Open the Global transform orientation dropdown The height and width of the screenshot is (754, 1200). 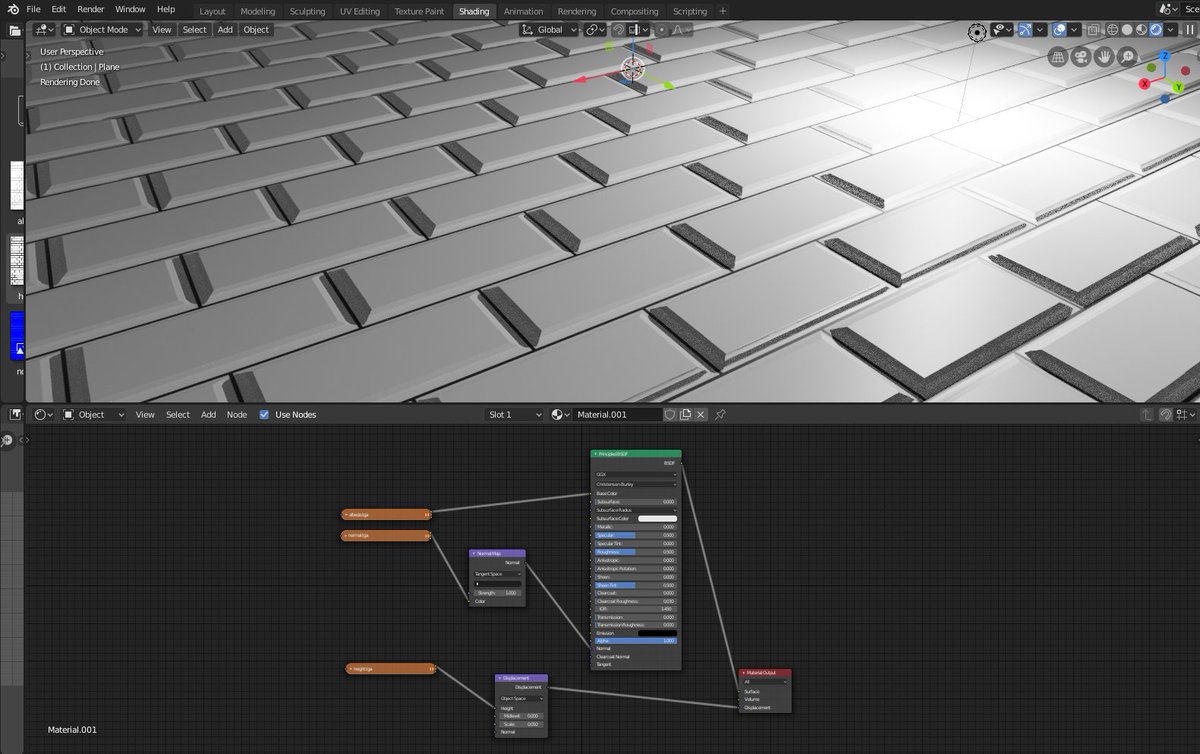point(549,30)
